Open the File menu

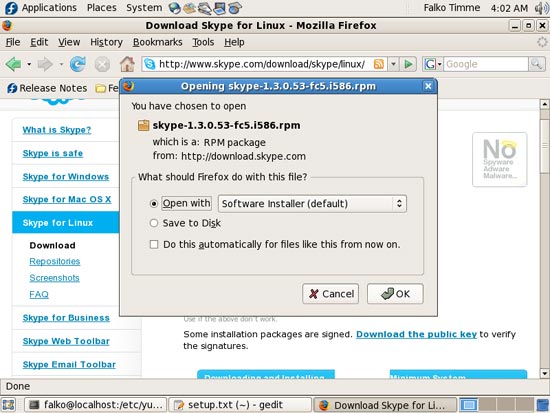13,42
